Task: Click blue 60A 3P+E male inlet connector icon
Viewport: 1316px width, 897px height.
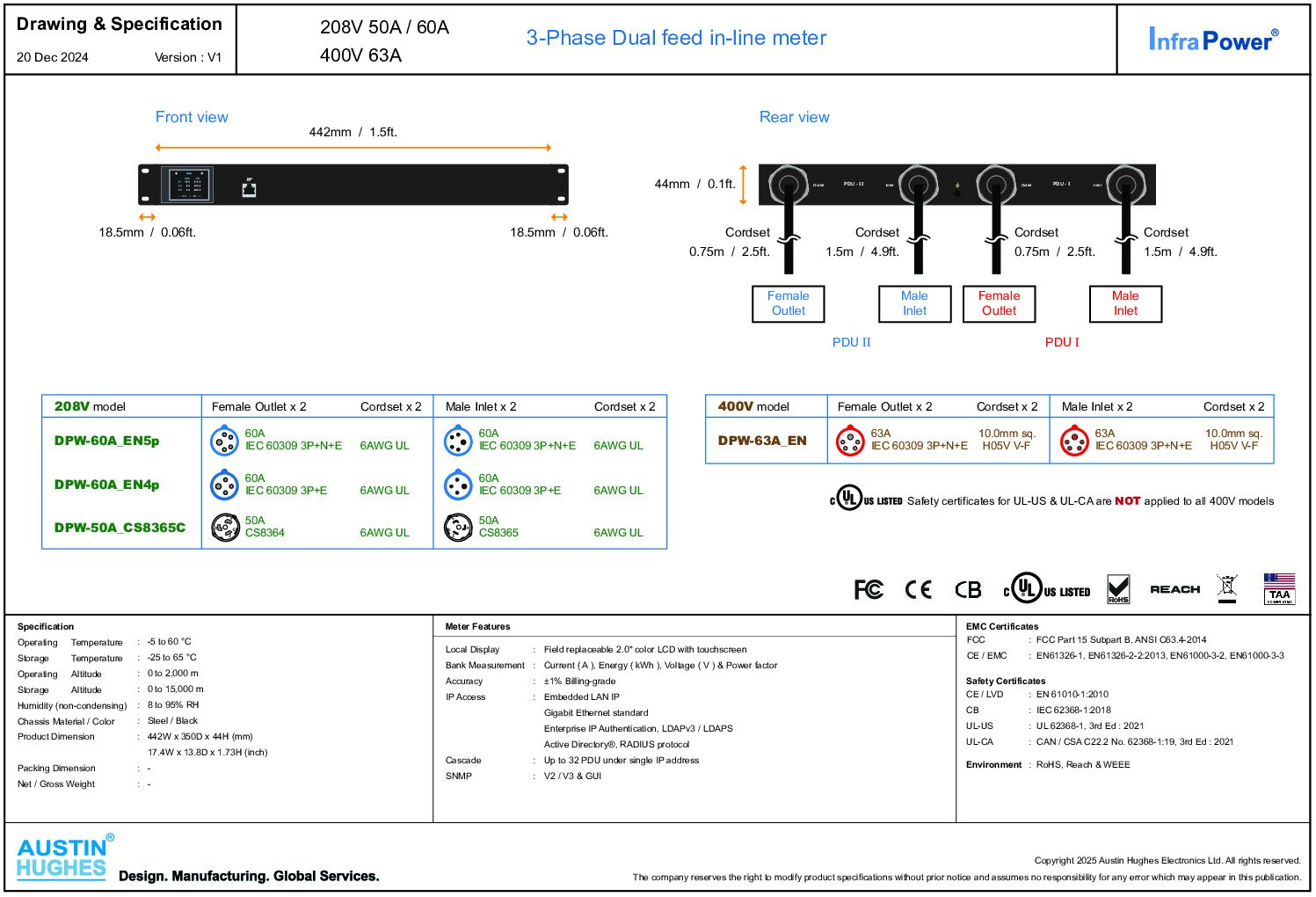Action: point(459,485)
